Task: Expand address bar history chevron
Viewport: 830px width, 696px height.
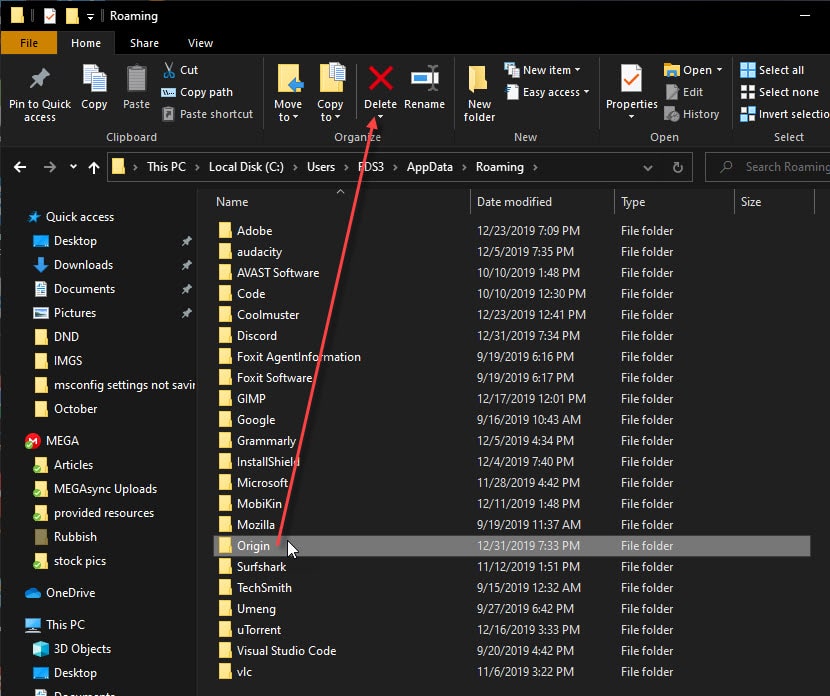Action: (x=647, y=168)
